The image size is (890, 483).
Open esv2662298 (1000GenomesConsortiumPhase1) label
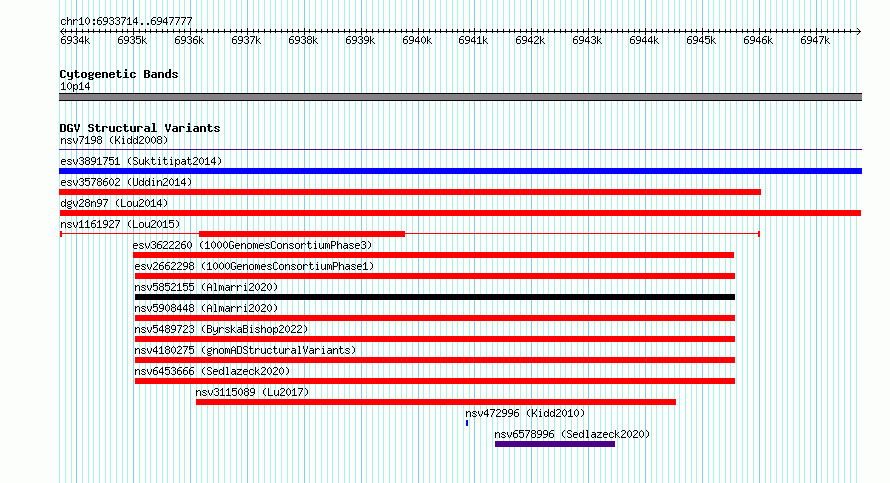[x=254, y=266]
